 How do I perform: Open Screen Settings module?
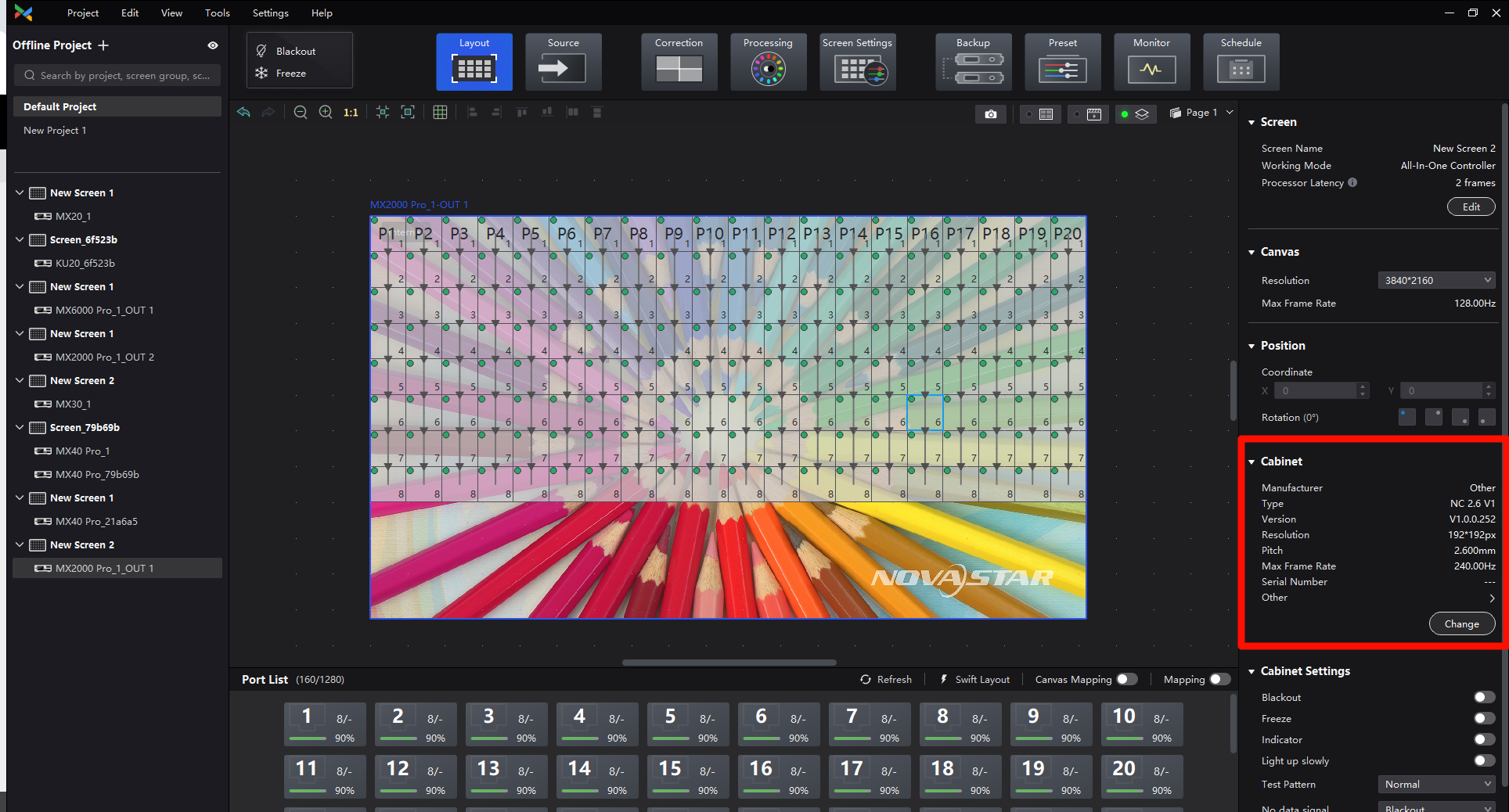click(x=857, y=62)
